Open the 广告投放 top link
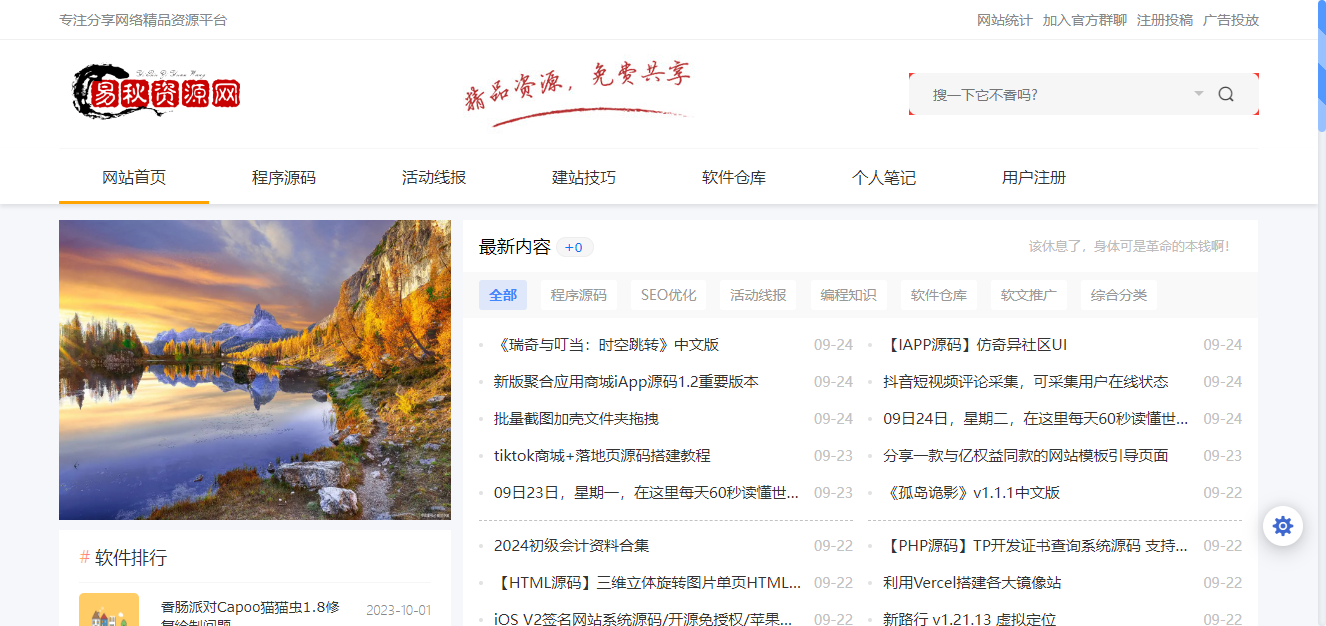1326x626 pixels. tap(1231, 20)
